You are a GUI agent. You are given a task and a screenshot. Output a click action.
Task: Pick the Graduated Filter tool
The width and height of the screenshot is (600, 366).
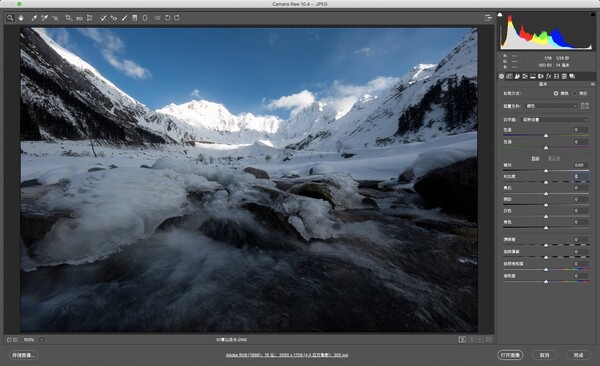(135, 18)
